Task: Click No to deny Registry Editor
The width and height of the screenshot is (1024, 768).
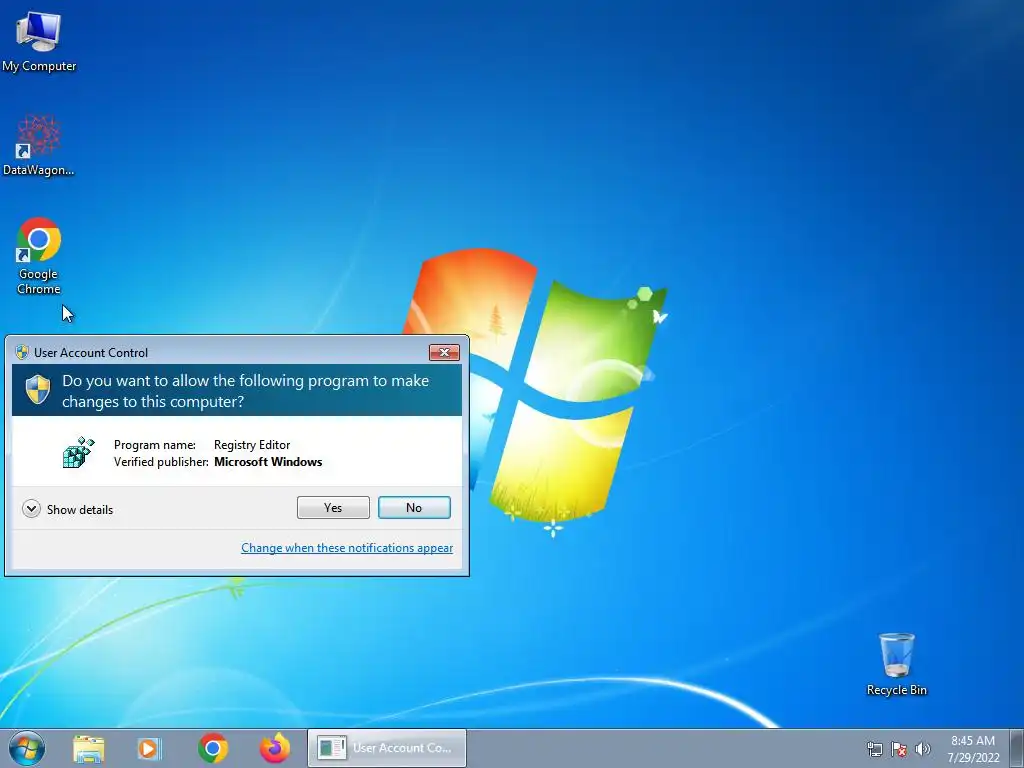Action: pyautogui.click(x=414, y=507)
